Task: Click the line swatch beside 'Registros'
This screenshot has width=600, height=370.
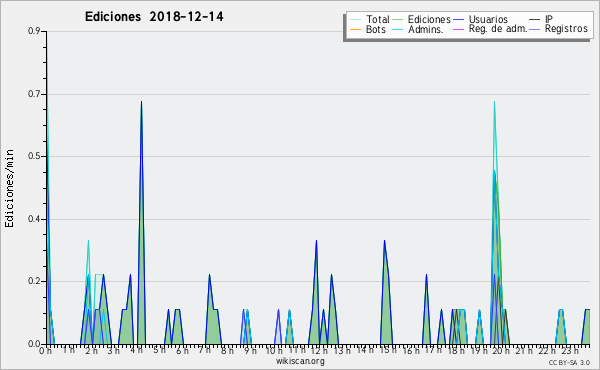Action: 535,29
